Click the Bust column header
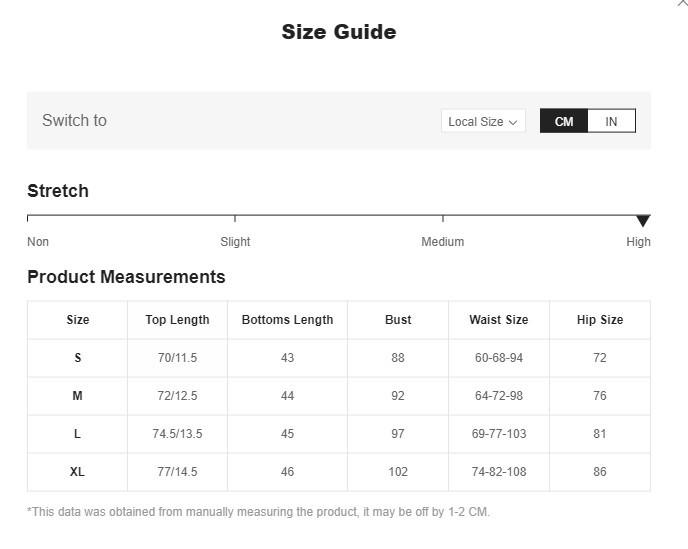688x549 pixels. [398, 320]
